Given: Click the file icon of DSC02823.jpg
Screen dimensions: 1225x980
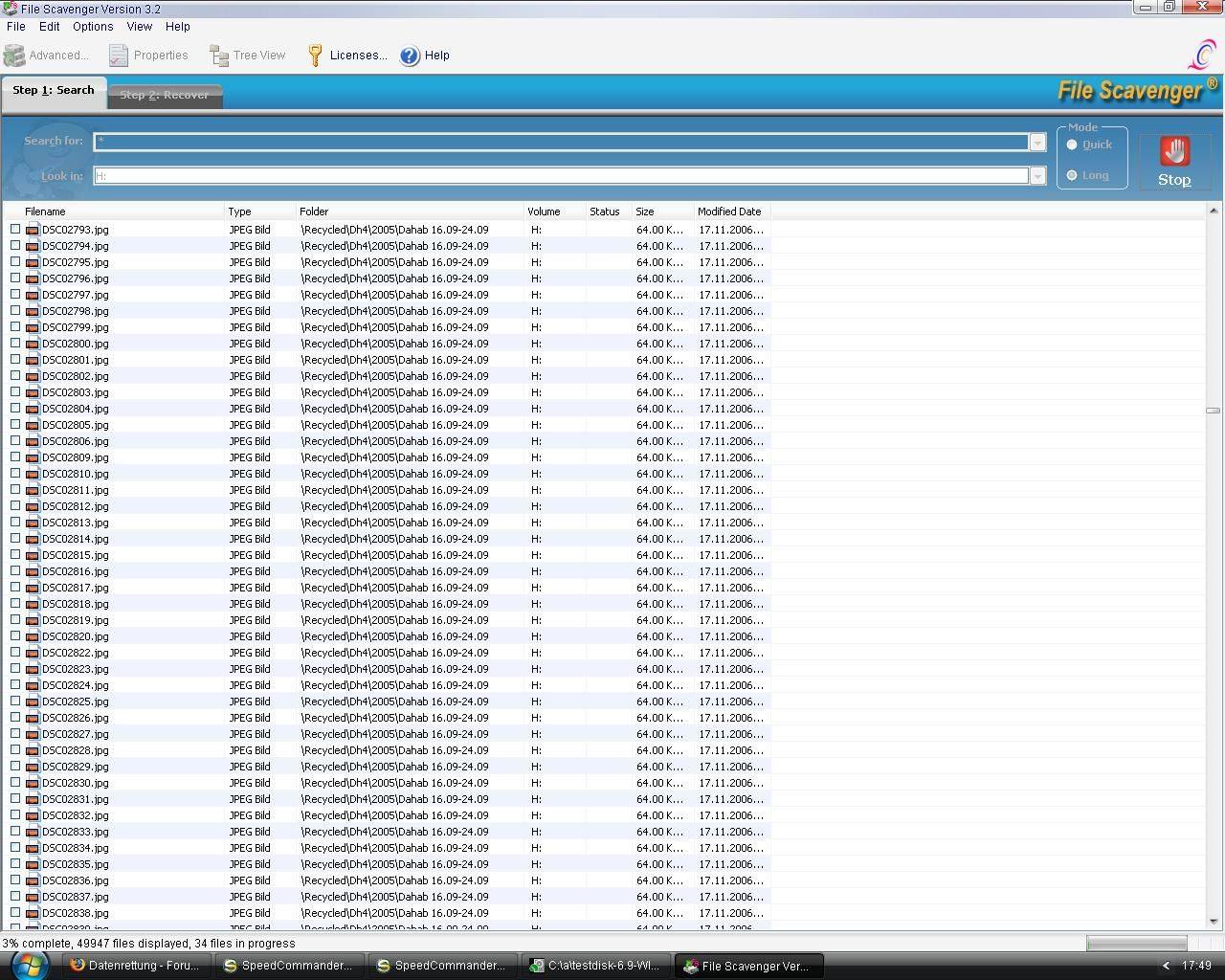Looking at the screenshot, I should click(32, 669).
